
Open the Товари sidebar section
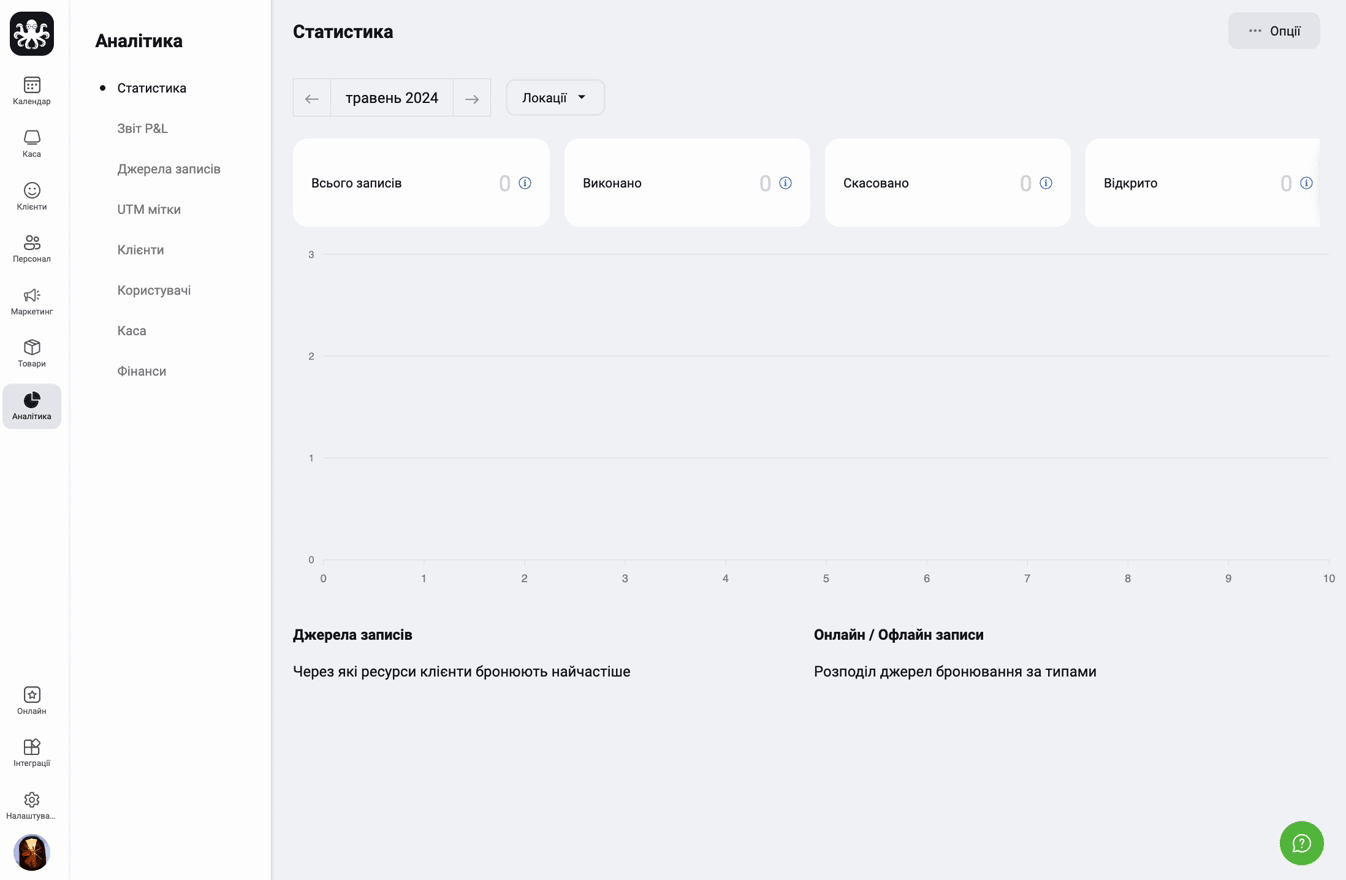[32, 353]
